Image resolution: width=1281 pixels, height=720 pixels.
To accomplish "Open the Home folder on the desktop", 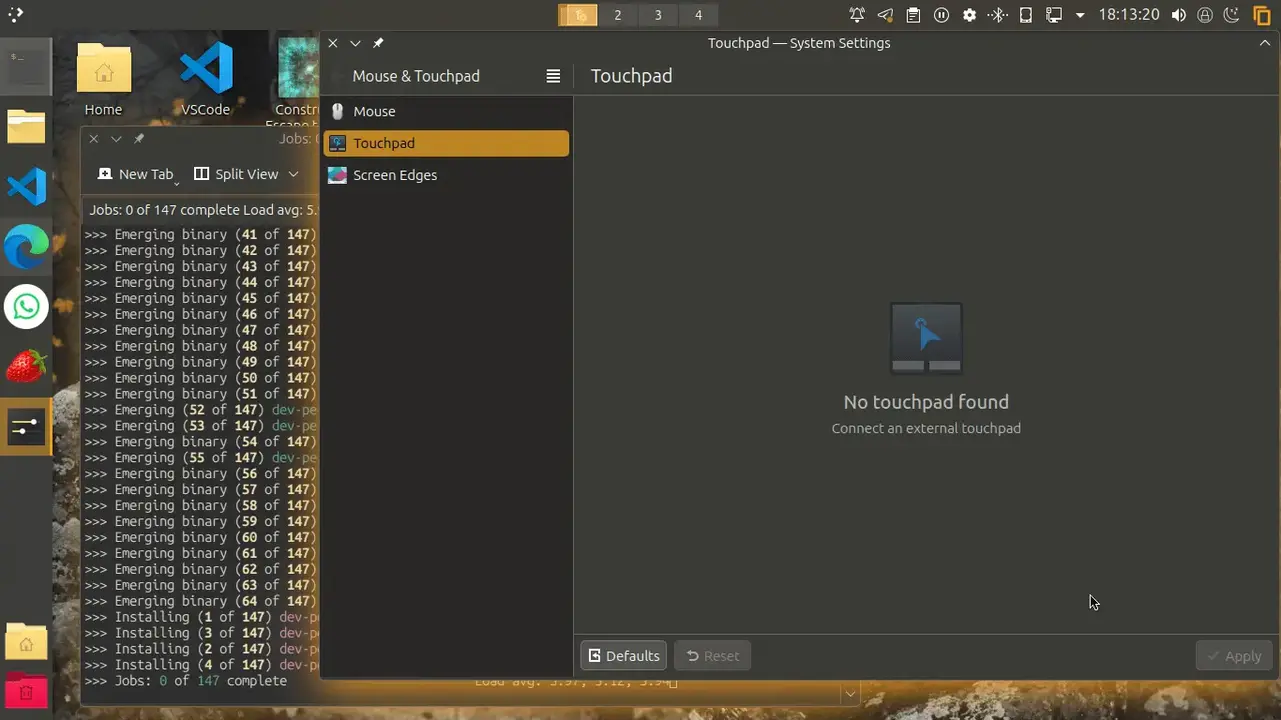I will (x=103, y=80).
